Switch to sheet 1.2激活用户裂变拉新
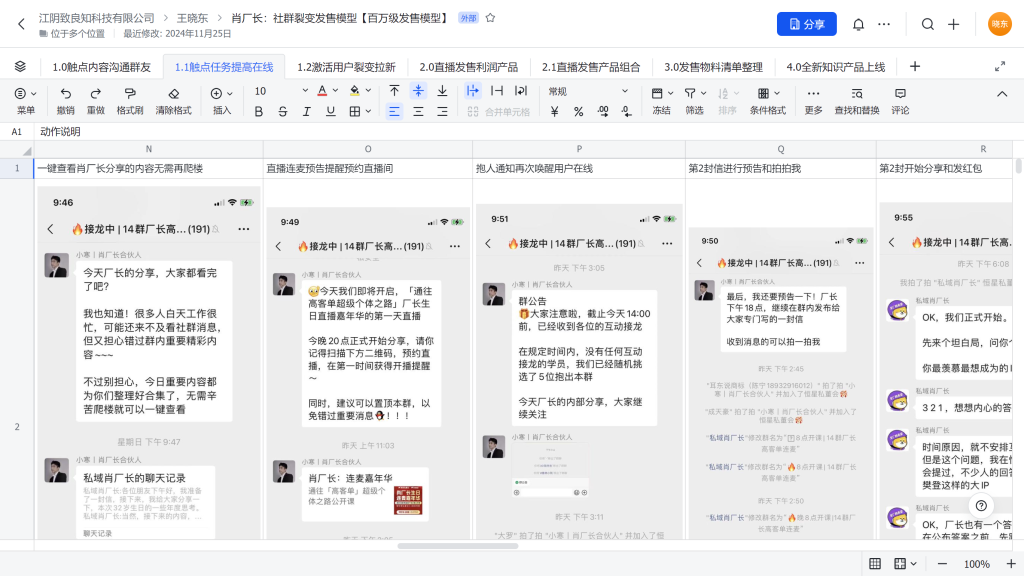 [x=346, y=67]
